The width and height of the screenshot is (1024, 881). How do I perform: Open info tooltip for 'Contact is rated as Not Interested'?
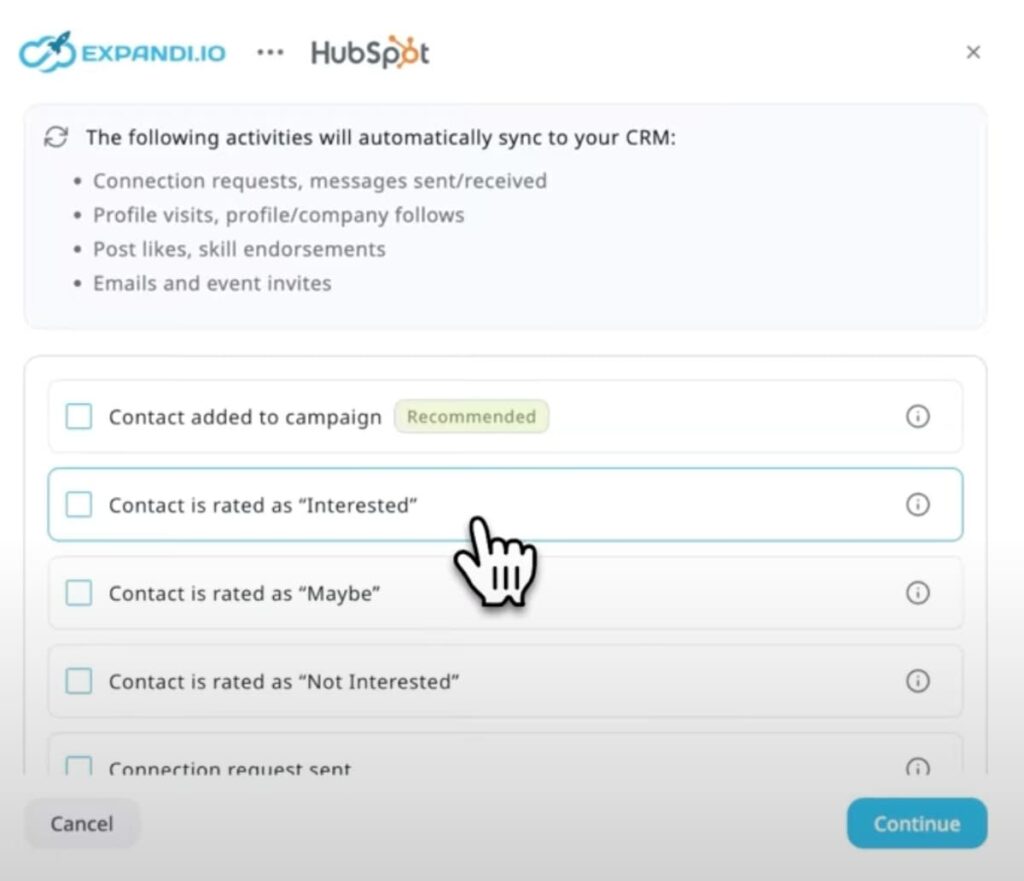click(918, 681)
